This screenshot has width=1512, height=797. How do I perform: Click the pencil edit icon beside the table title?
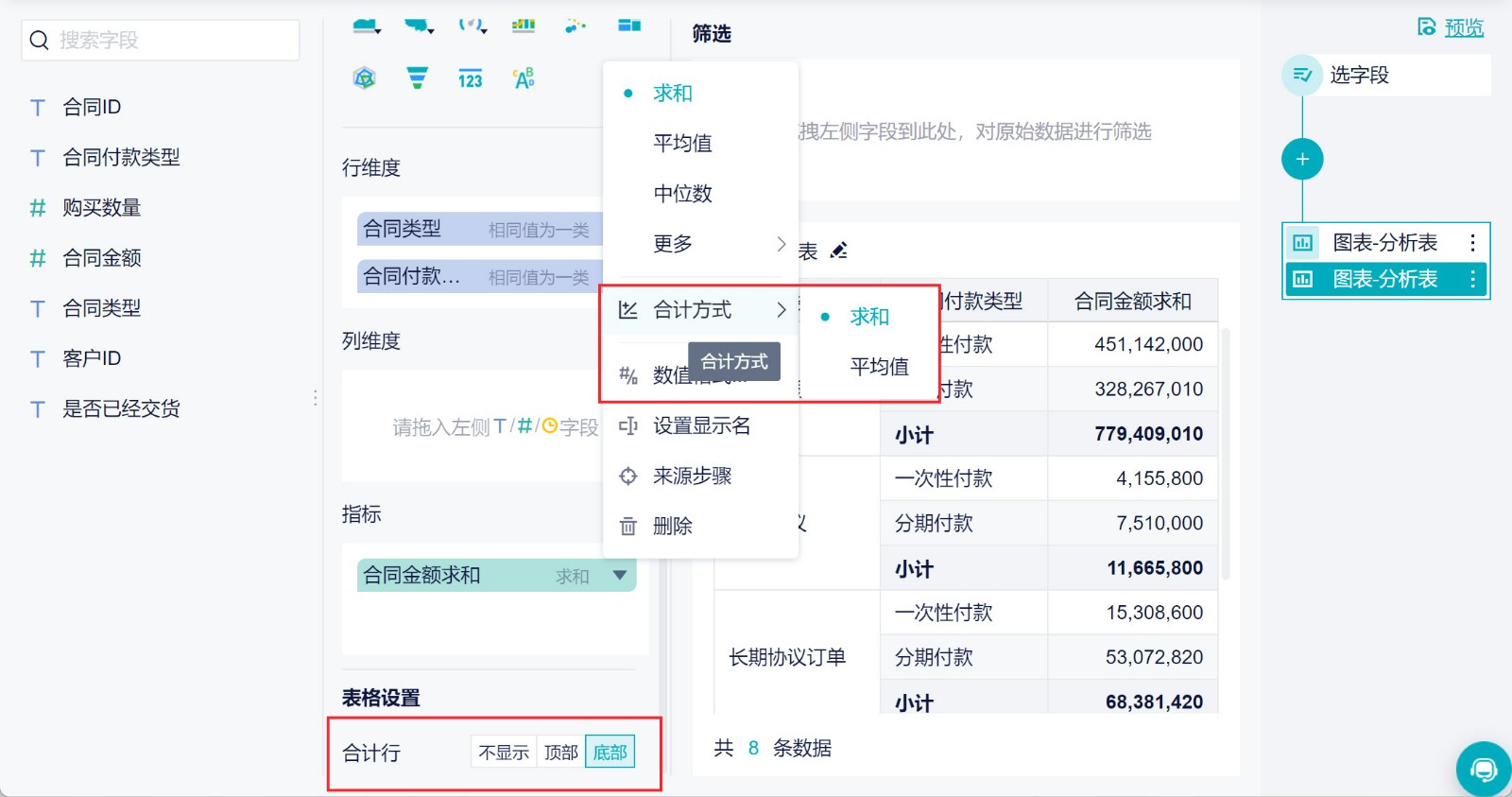tap(838, 251)
